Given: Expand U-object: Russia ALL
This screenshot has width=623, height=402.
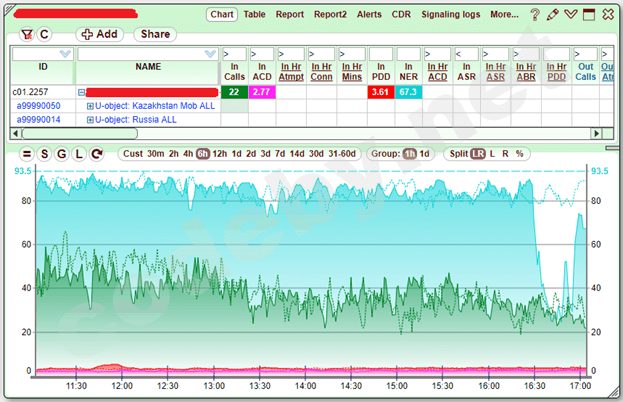Looking at the screenshot, I should point(90,120).
